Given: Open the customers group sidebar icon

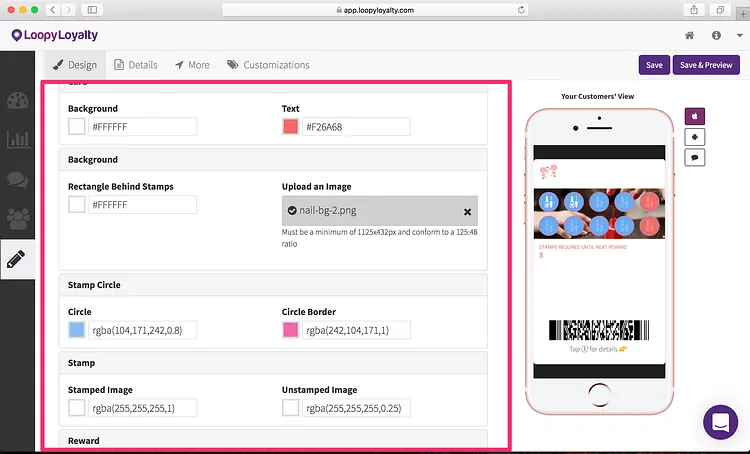Looking at the screenshot, I should [x=18, y=219].
